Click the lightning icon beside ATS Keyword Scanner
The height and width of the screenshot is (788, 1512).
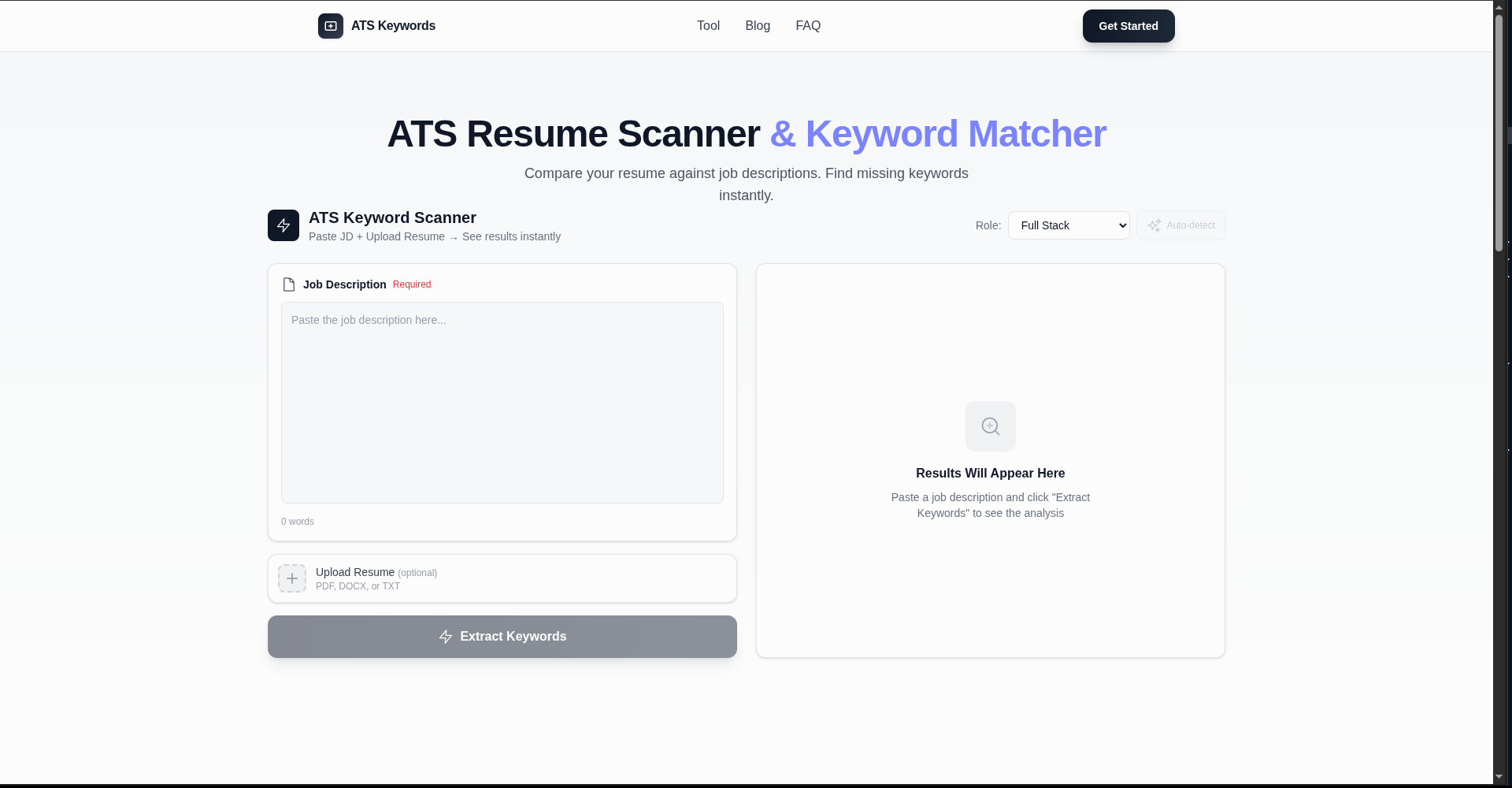(x=283, y=225)
